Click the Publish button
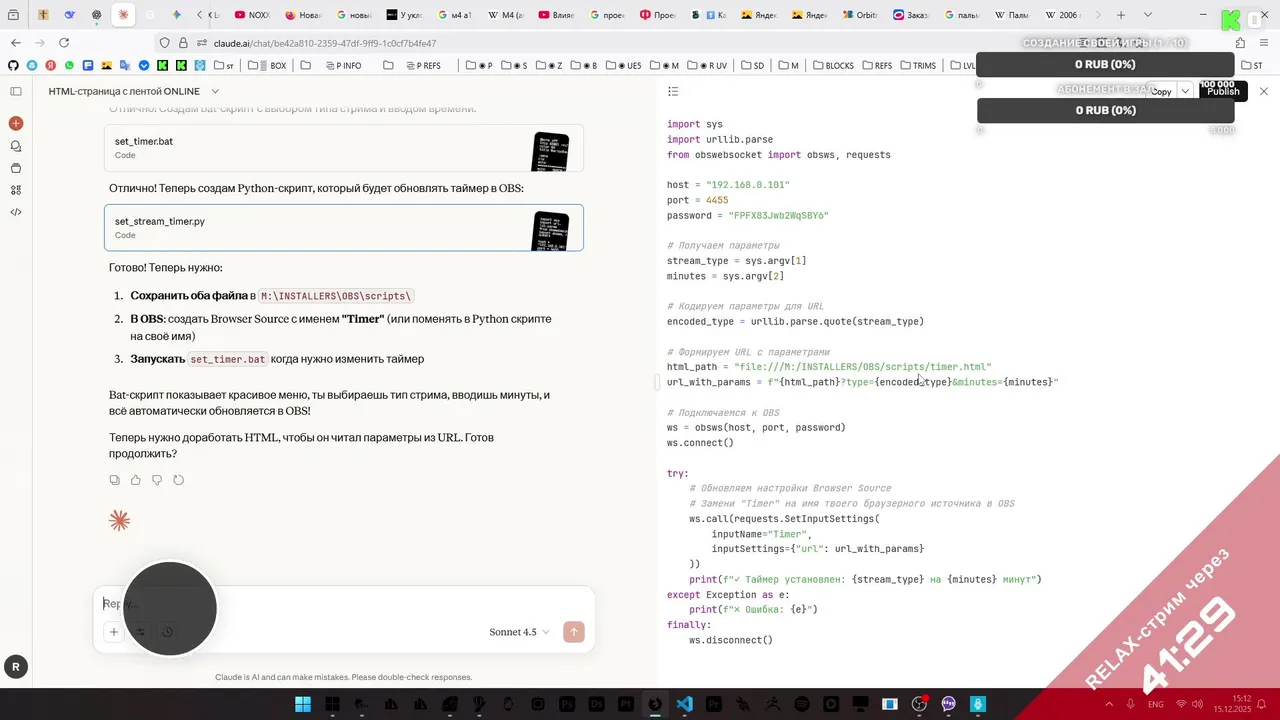This screenshot has width=1280, height=720. [x=1223, y=91]
